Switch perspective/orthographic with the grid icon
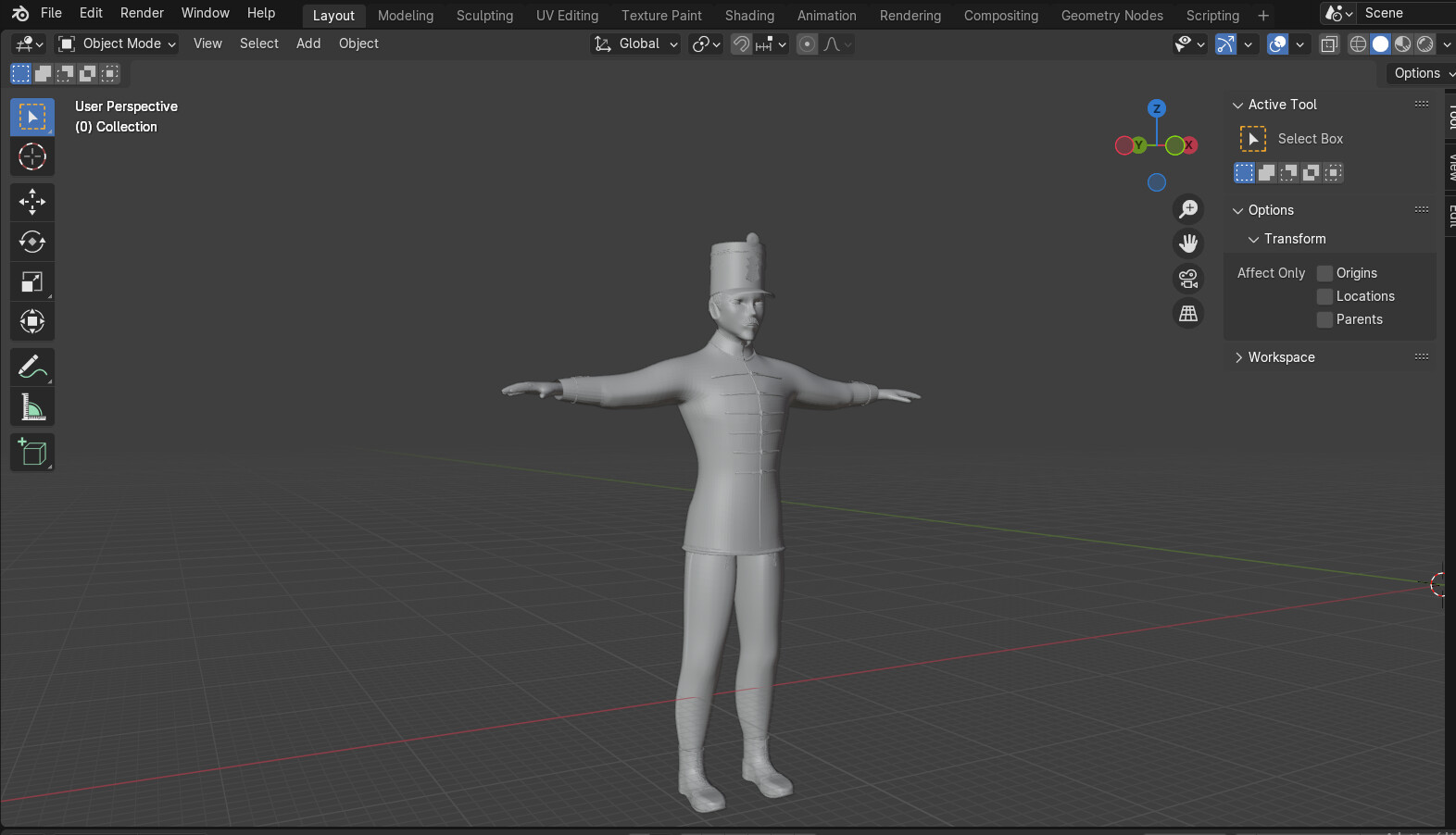This screenshot has width=1456, height=835. pyautogui.click(x=1188, y=314)
